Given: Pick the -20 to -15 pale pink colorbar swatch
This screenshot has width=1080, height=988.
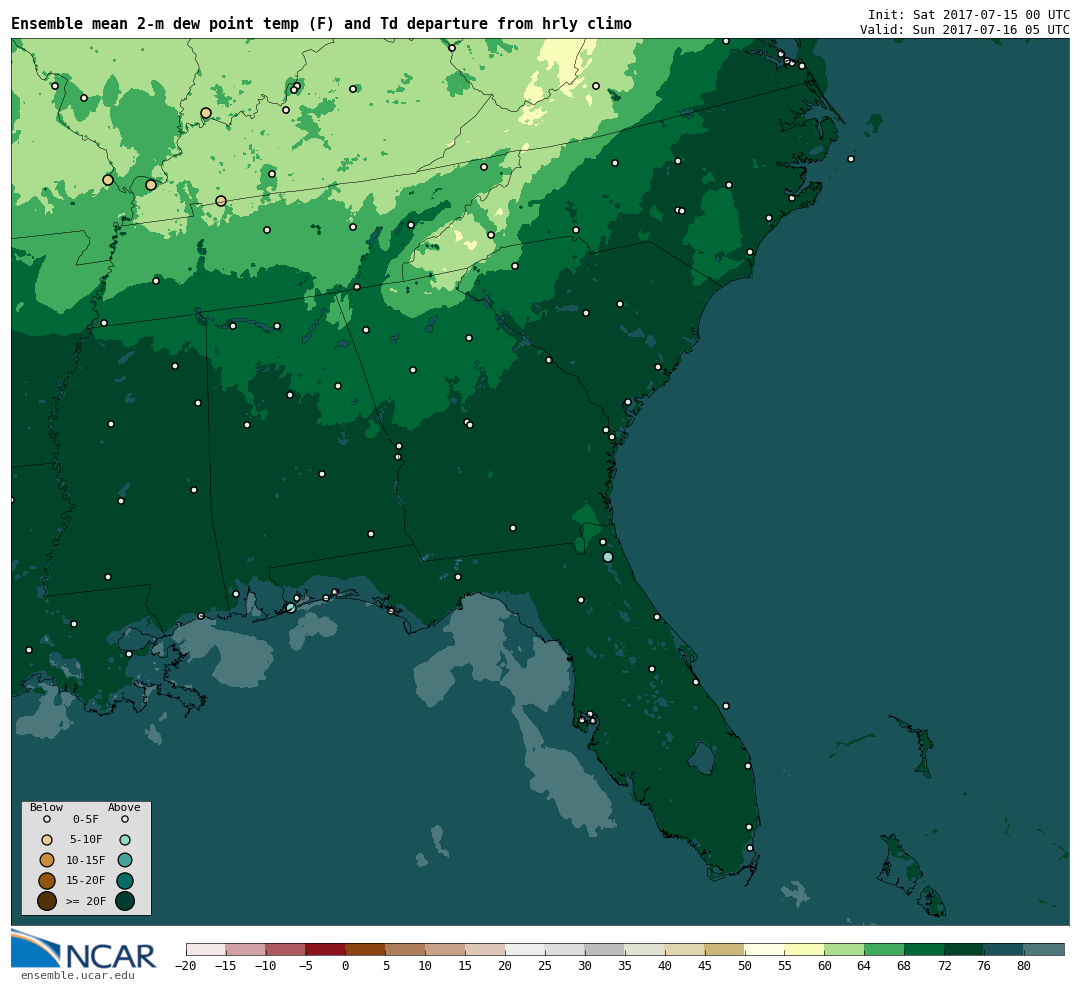Looking at the screenshot, I should click(x=206, y=949).
